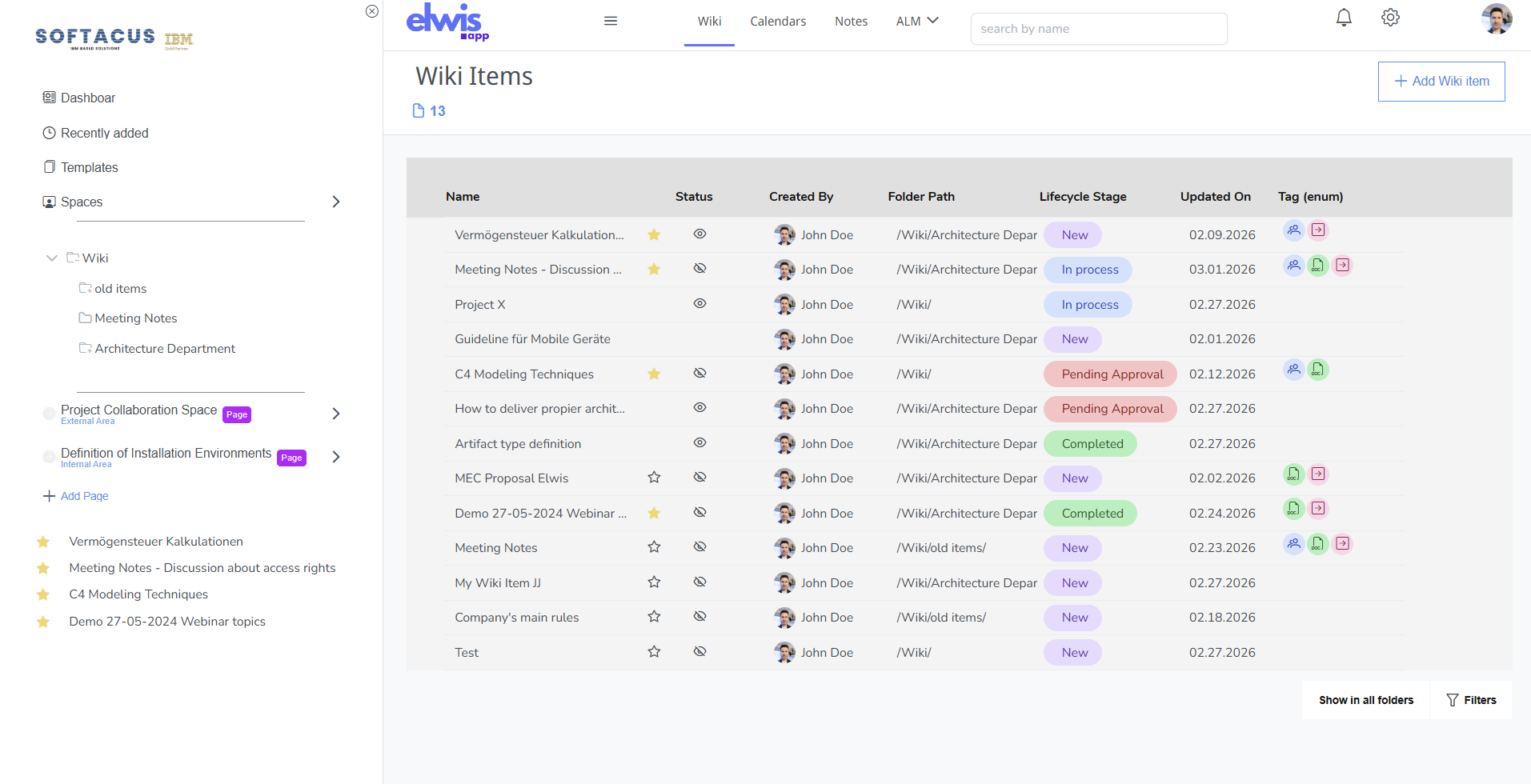The width and height of the screenshot is (1531, 784).
Task: Unstar the C4 Modeling Techniques item
Action: coord(654,374)
